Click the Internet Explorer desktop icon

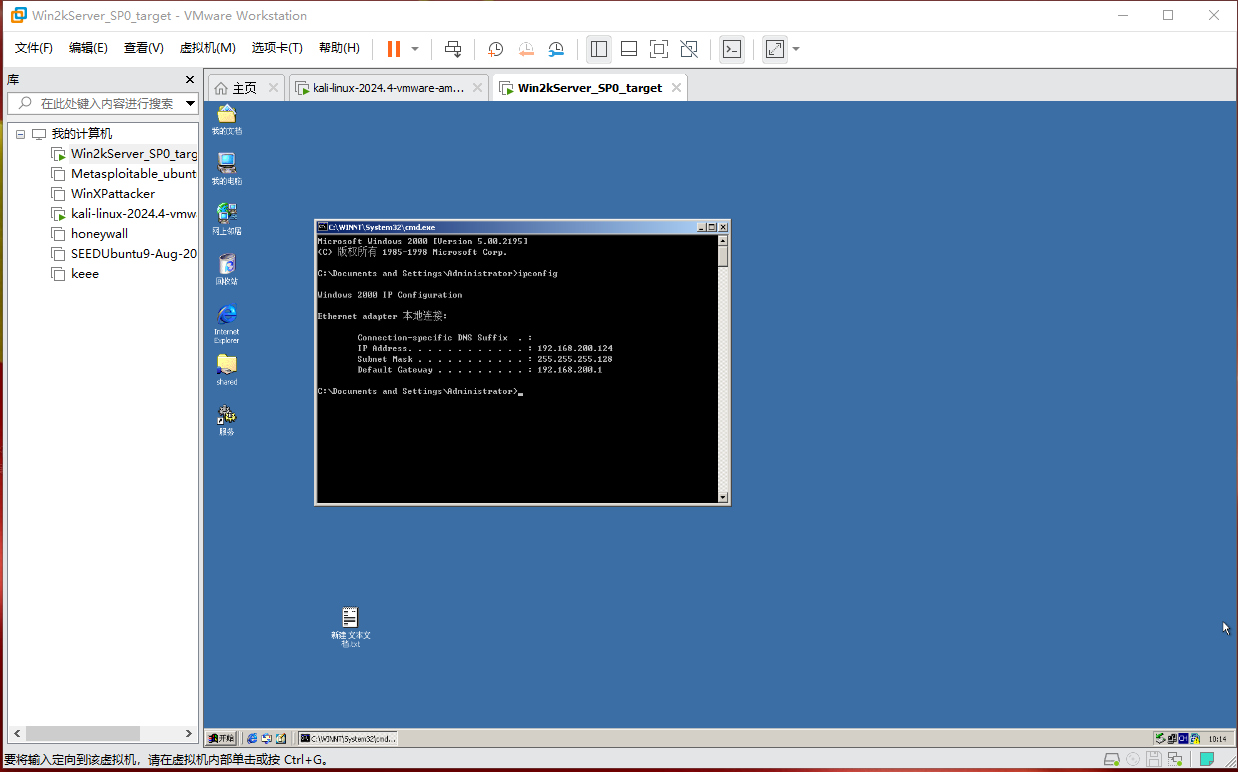coord(227,324)
